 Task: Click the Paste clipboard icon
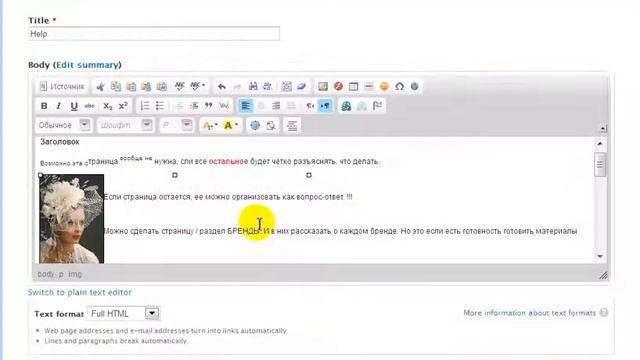(x=131, y=87)
